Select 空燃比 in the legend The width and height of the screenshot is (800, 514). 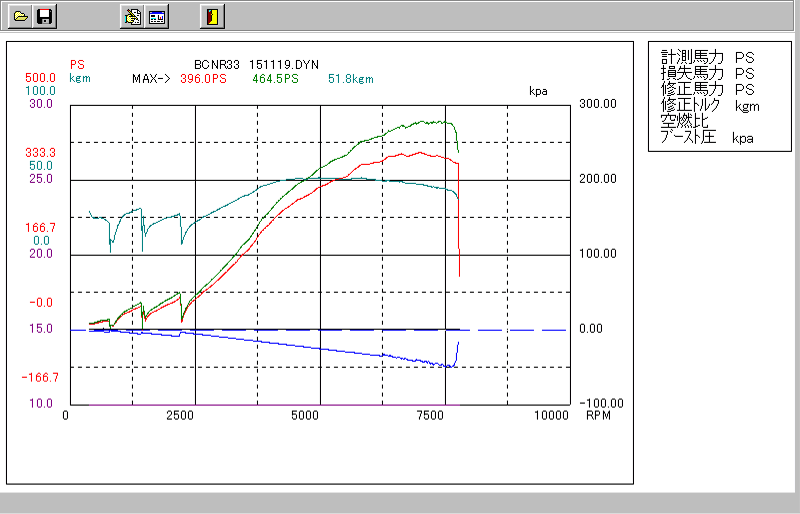pos(682,121)
